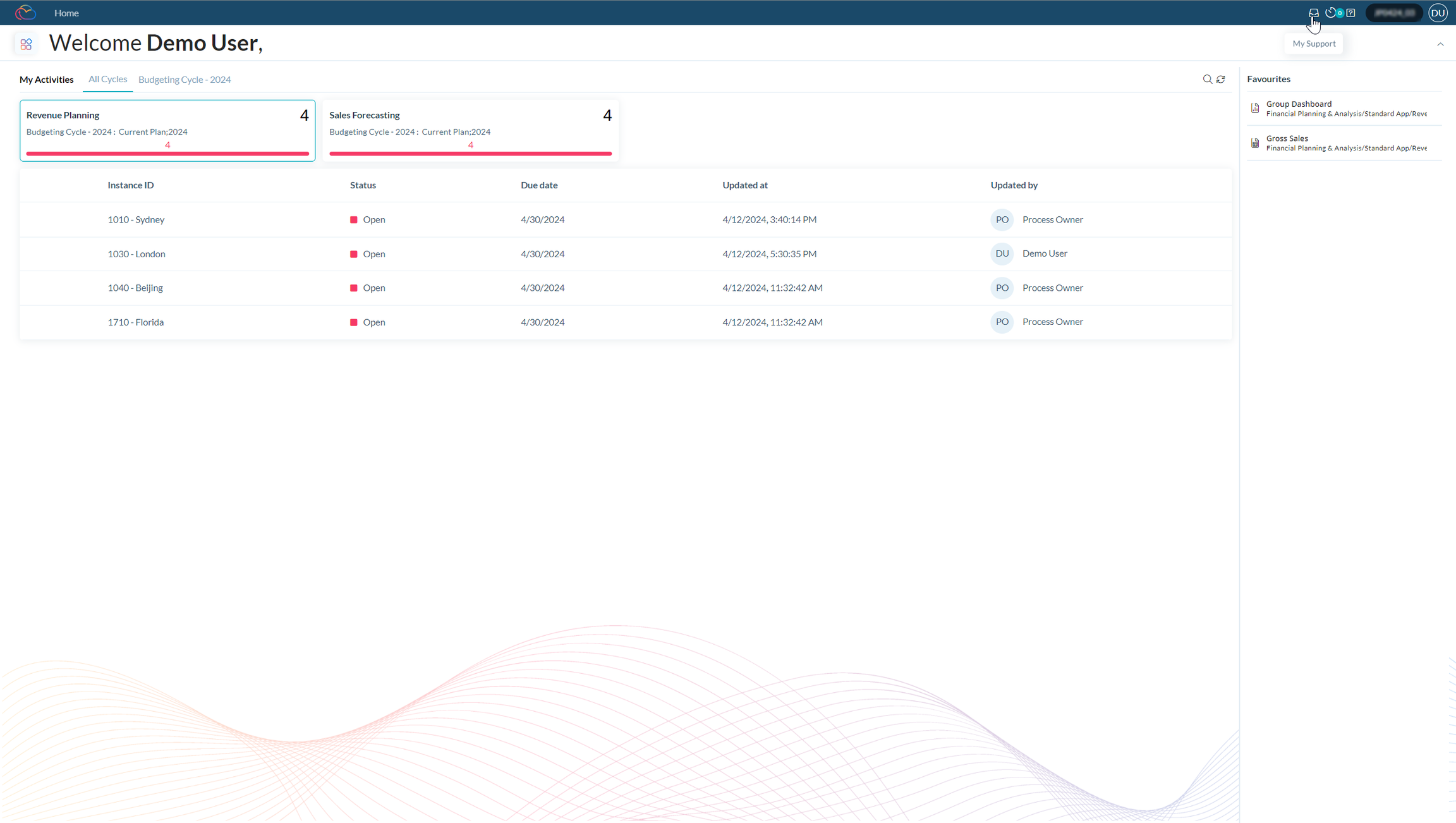The width and height of the screenshot is (1456, 823).
Task: Open the app grid icon beside Welcome
Action: [26, 44]
